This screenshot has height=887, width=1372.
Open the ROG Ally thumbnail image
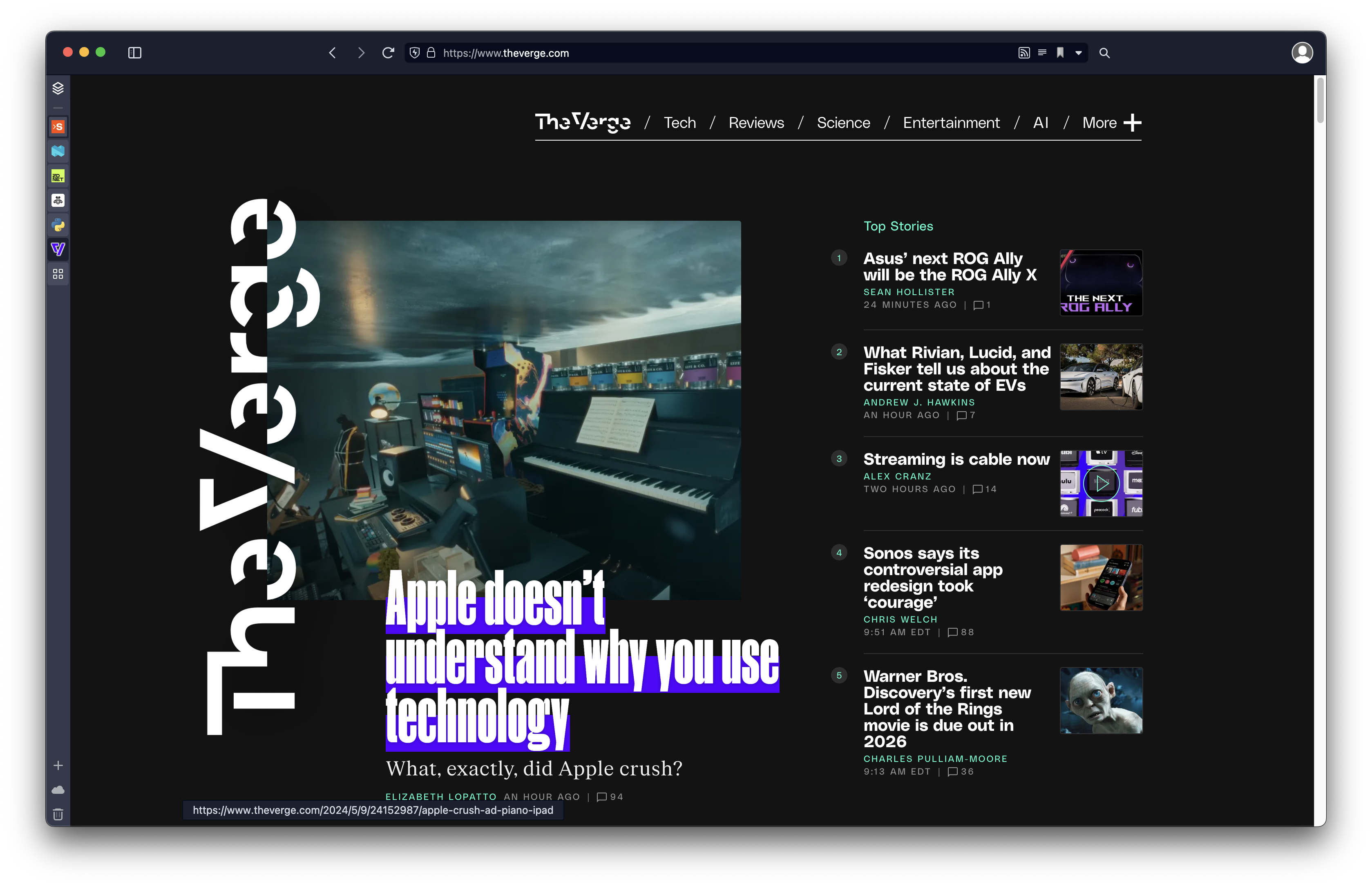pos(1101,283)
